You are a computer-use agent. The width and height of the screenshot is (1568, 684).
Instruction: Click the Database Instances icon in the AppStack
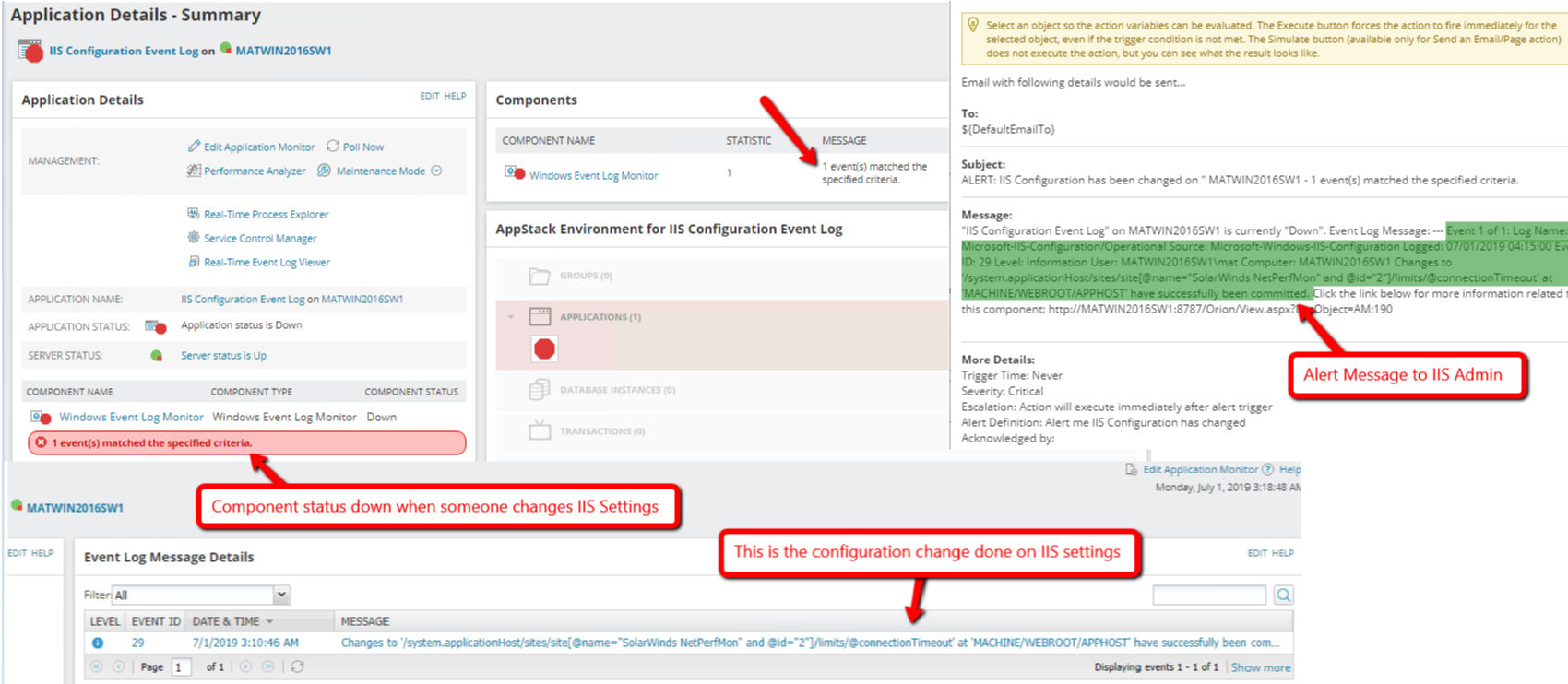pos(540,390)
